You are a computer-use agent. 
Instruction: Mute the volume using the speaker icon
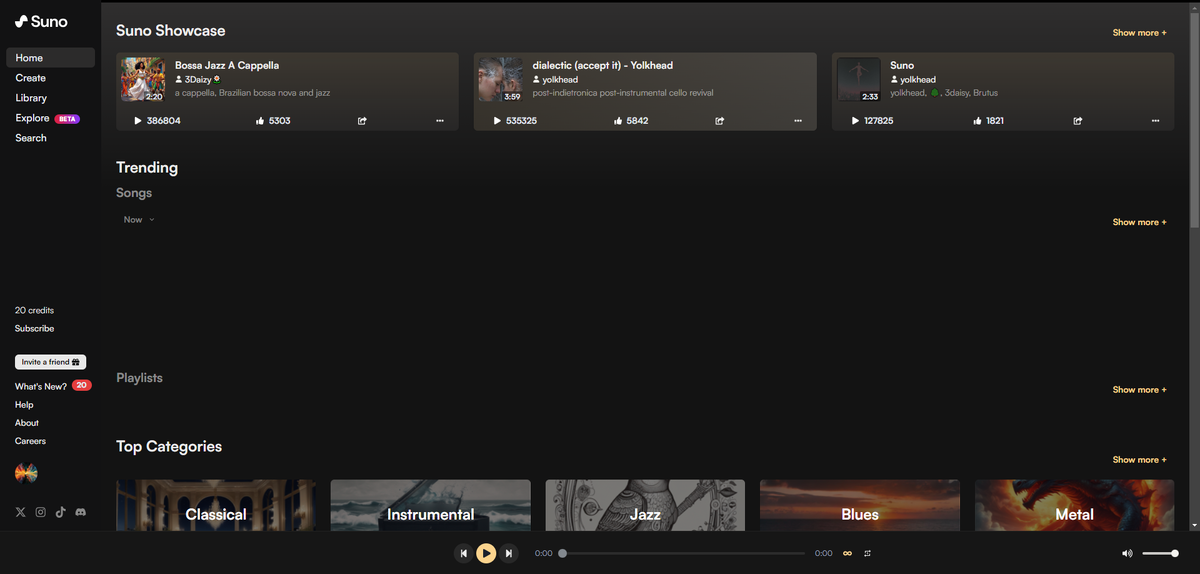[1127, 553]
